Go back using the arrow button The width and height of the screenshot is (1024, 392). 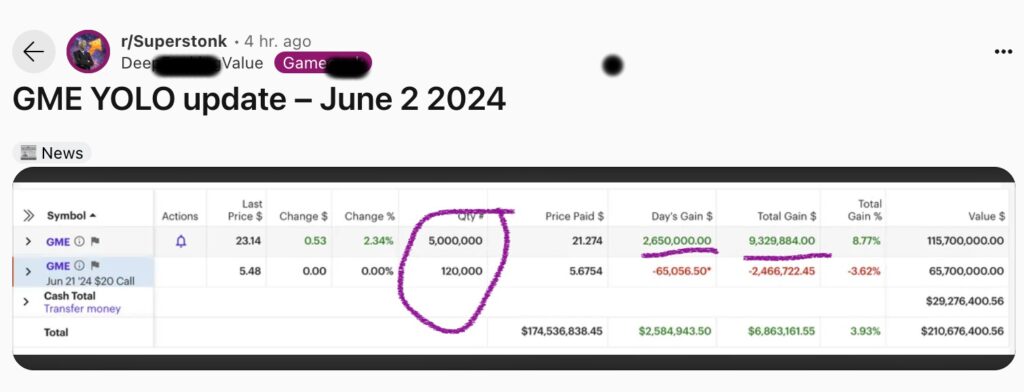tap(33, 52)
